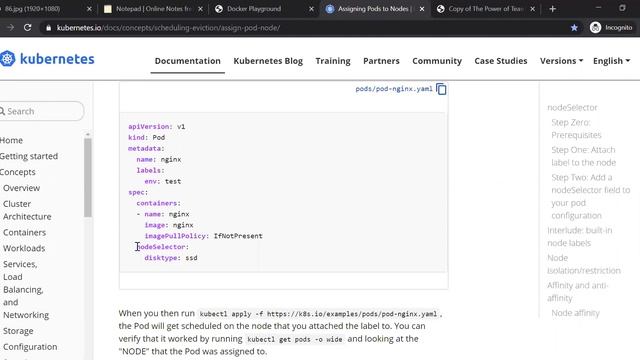Jump to nodeSelector in table of contents
This screenshot has height=360, width=640.
(x=572, y=107)
